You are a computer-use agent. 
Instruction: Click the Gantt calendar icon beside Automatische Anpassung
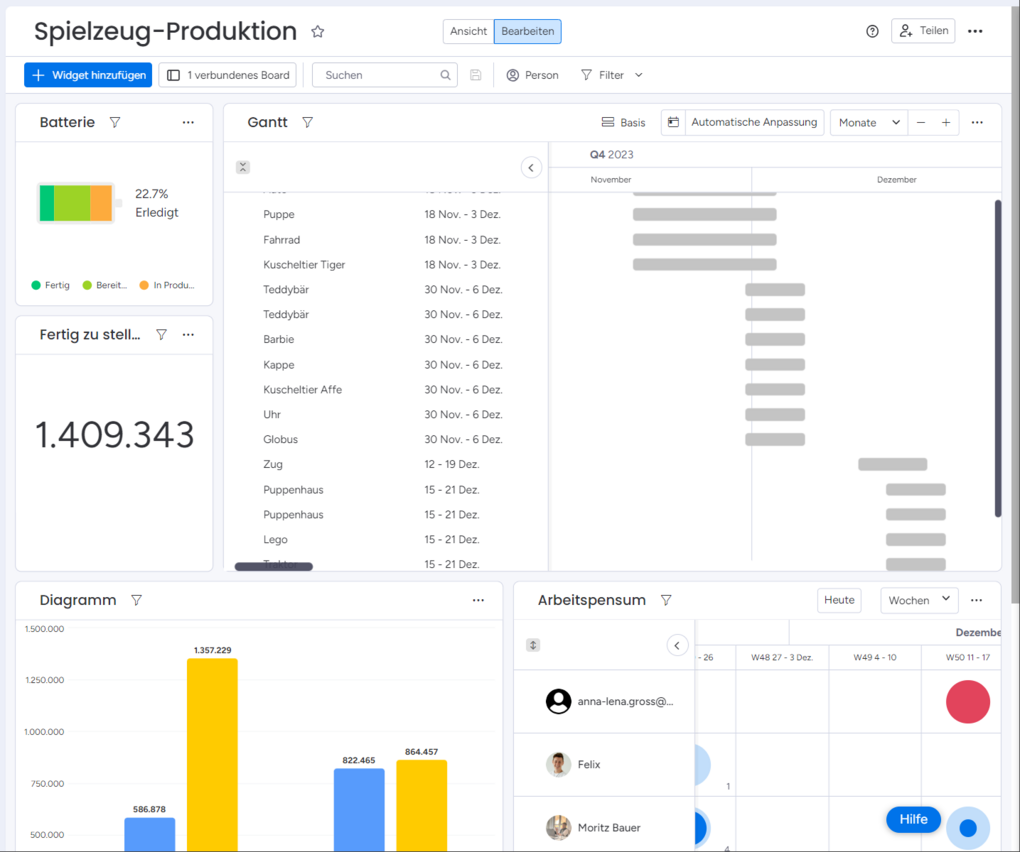click(x=673, y=122)
